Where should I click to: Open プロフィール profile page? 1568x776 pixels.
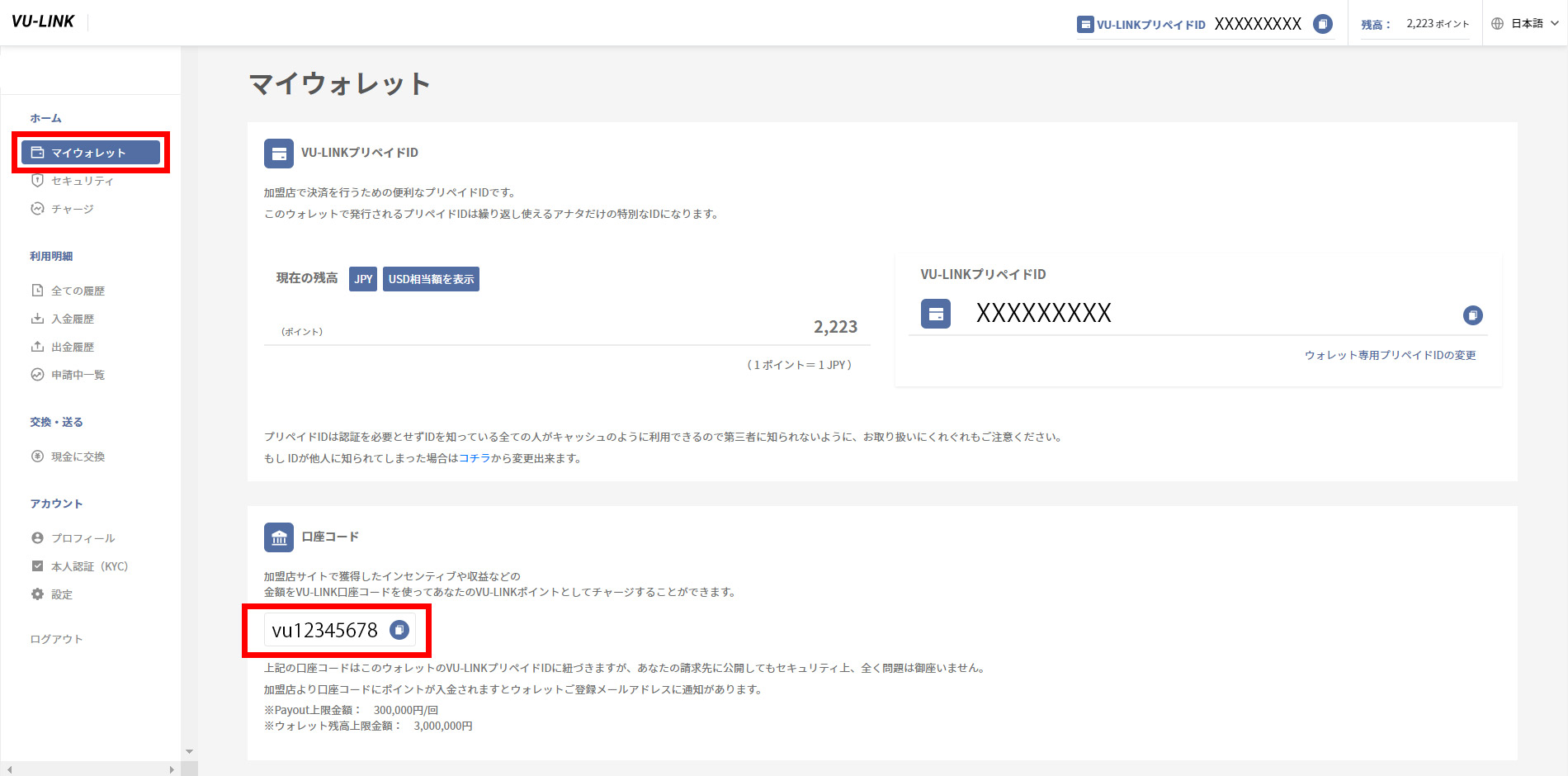[83, 538]
